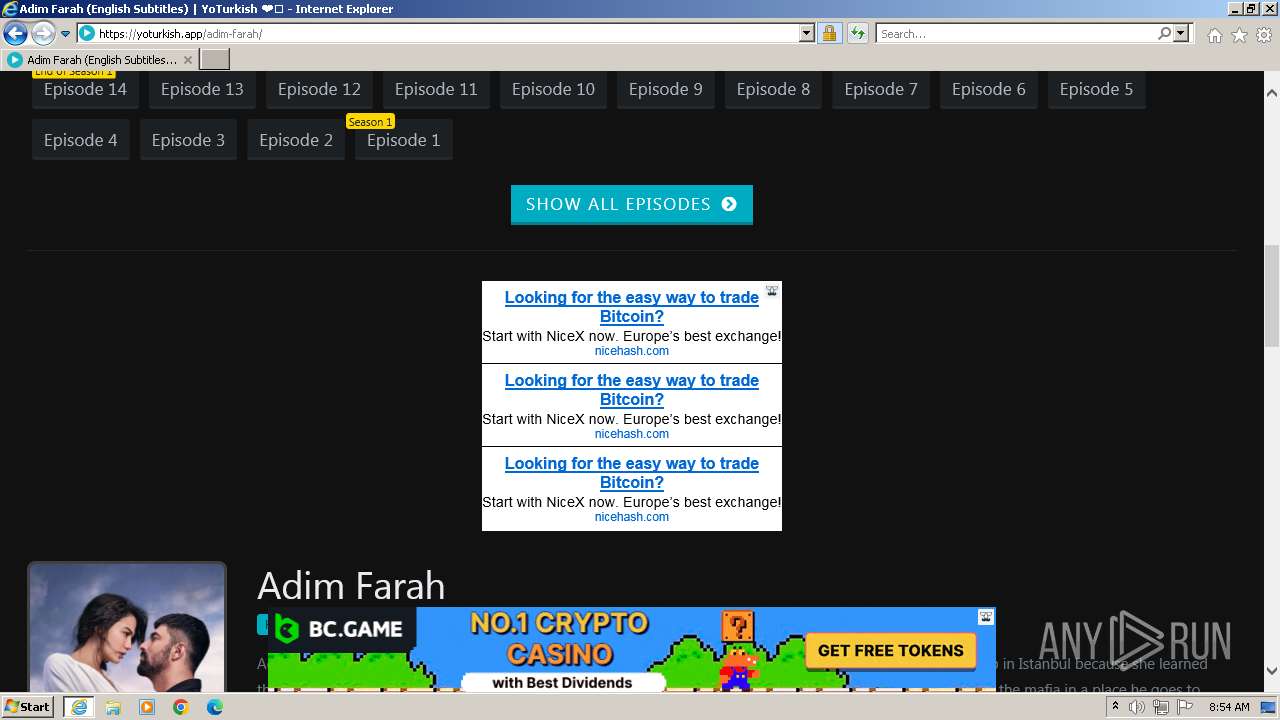
Task: Open Episode 11
Action: tap(436, 89)
